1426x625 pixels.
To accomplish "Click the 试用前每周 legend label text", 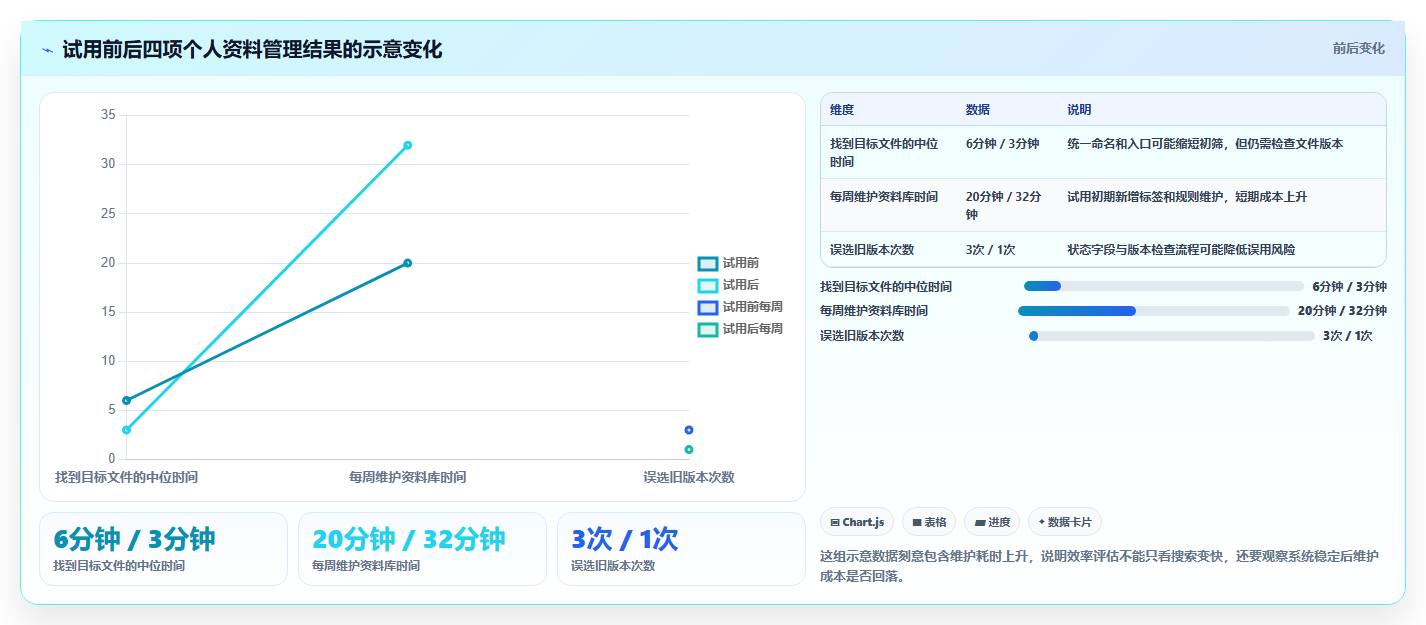I will (753, 307).
